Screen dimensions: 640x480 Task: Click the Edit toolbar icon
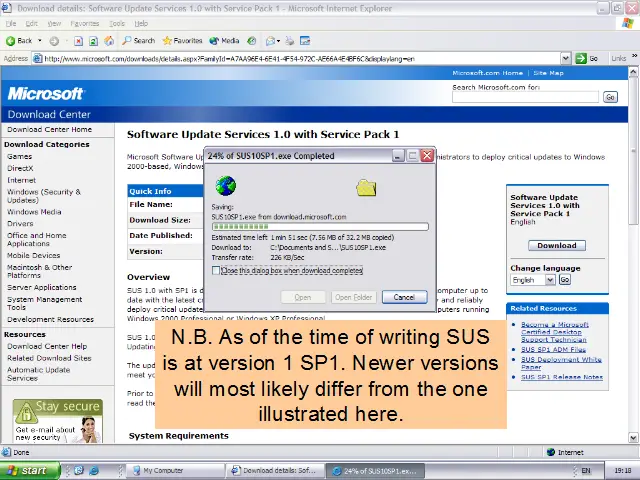305,41
